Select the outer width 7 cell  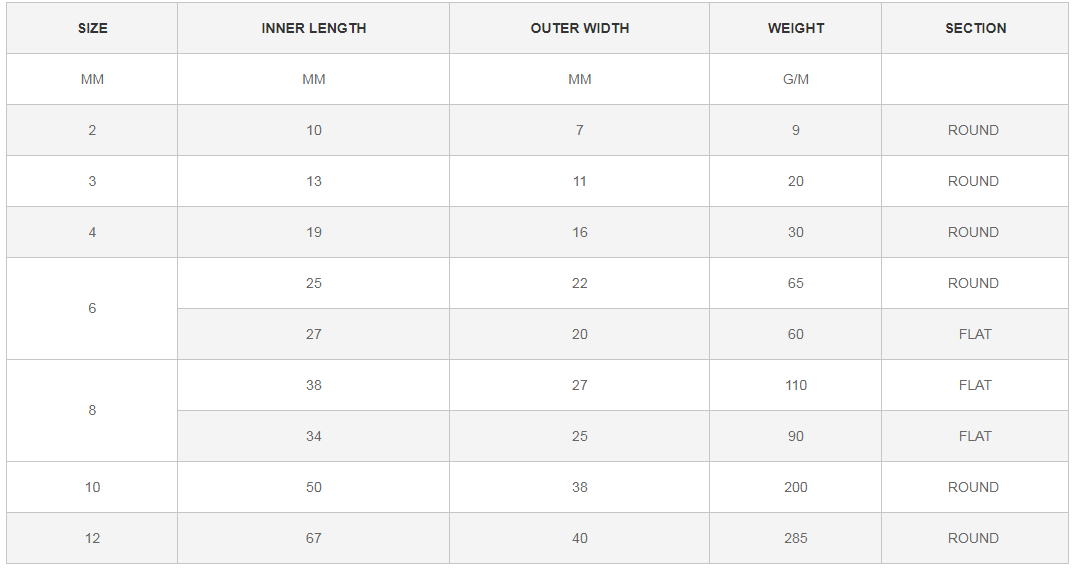tap(580, 130)
